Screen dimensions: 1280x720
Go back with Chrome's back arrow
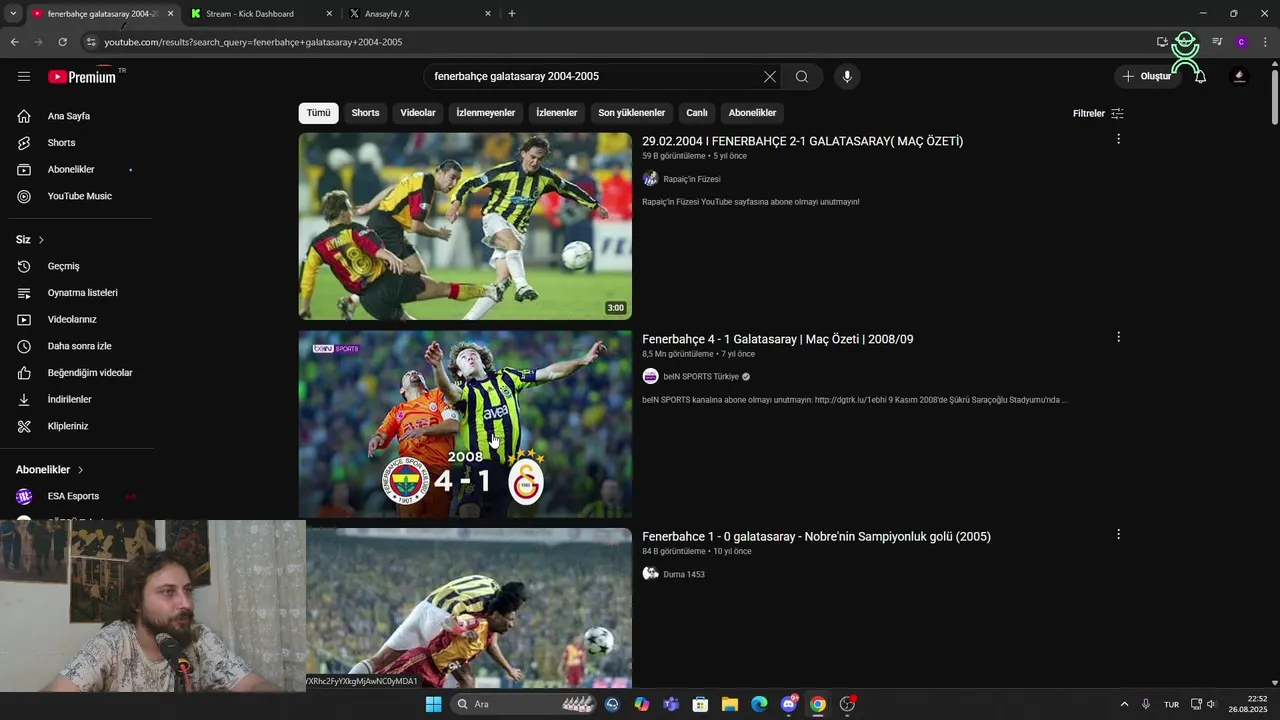point(14,42)
